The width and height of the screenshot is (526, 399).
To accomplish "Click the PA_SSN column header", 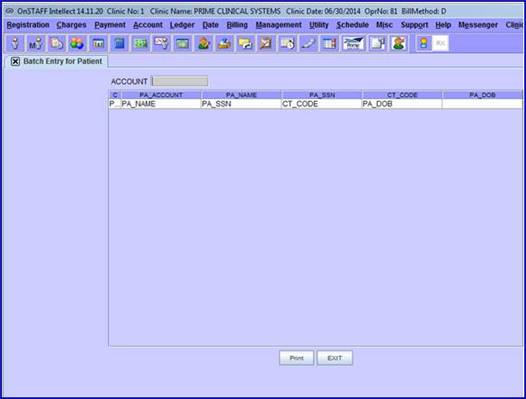I will [322, 95].
